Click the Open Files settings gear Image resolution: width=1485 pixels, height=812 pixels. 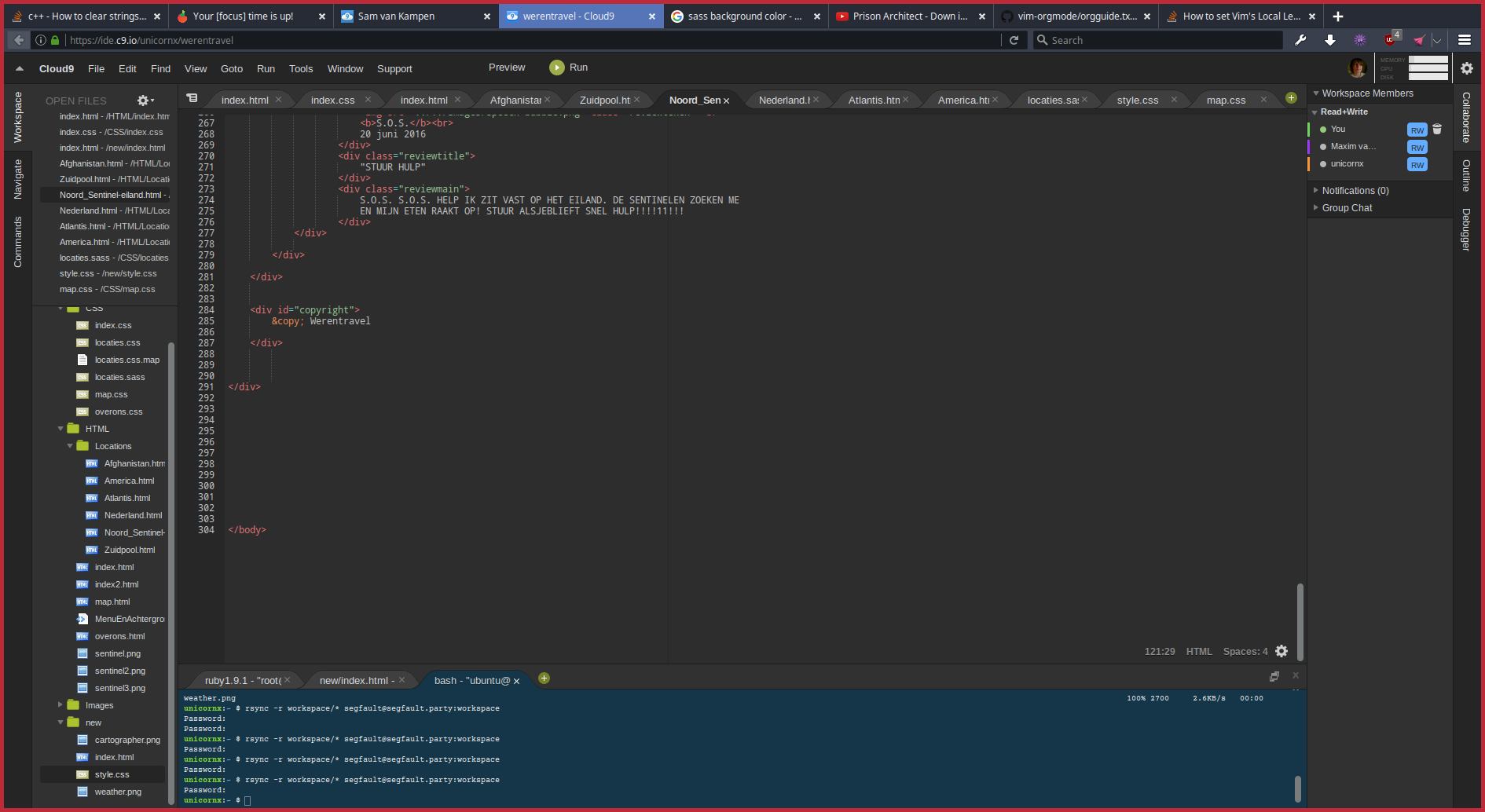[x=145, y=101]
